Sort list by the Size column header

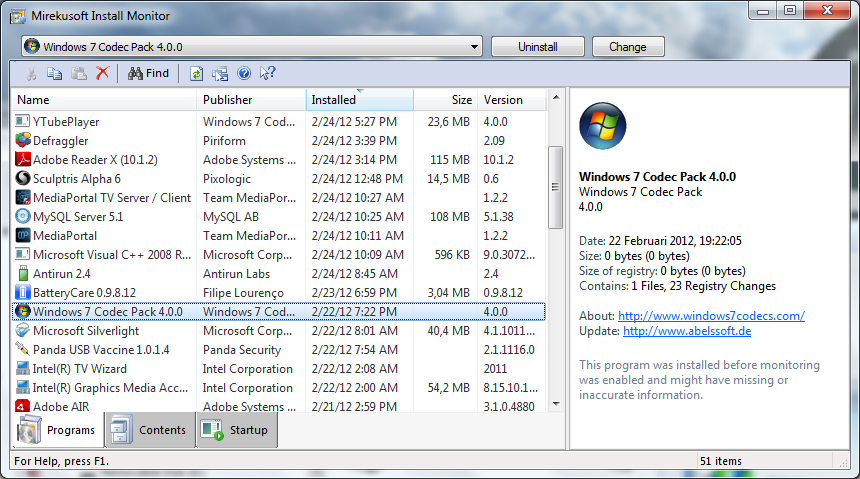tap(445, 100)
